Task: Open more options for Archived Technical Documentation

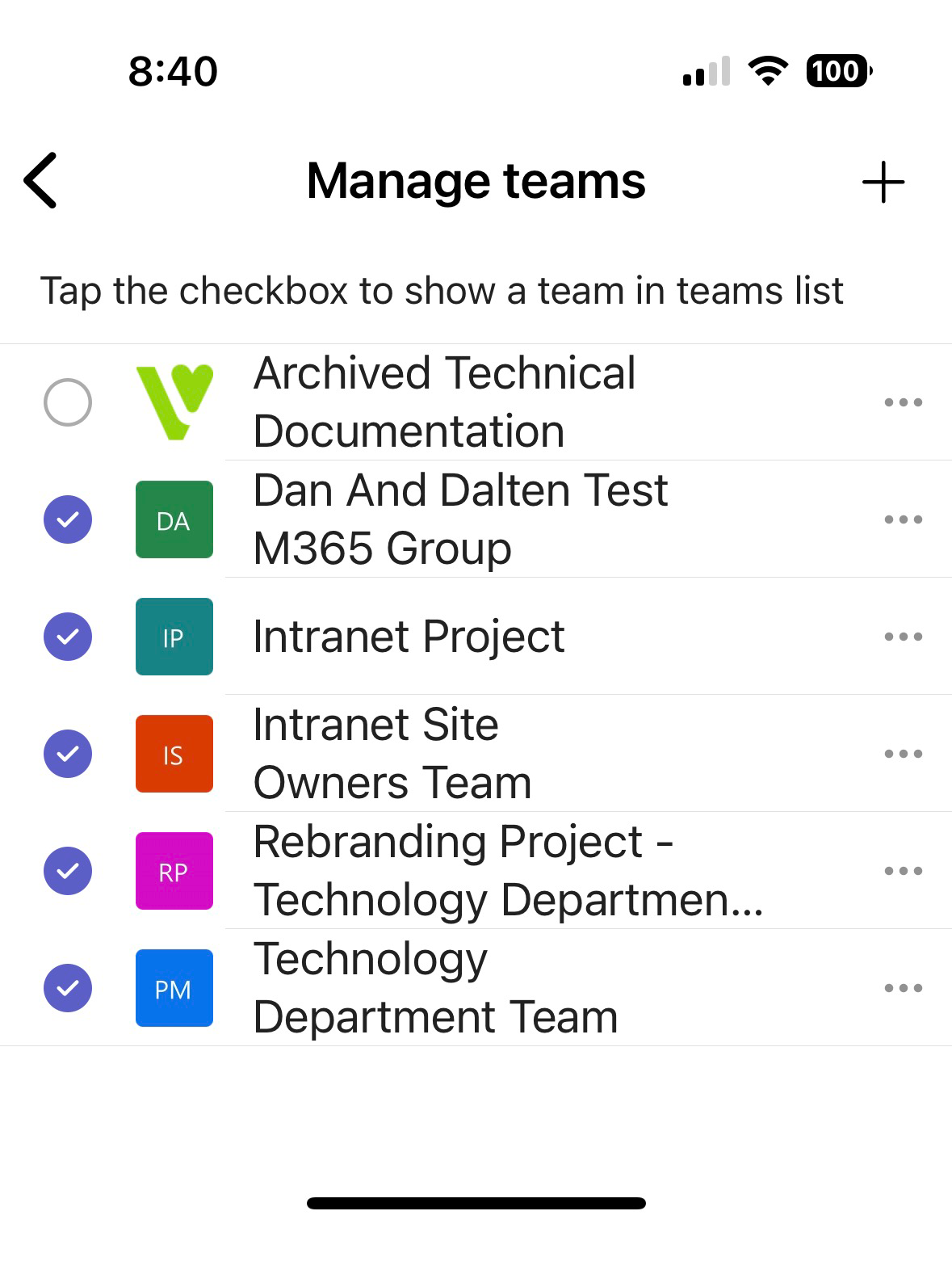Action: (903, 402)
